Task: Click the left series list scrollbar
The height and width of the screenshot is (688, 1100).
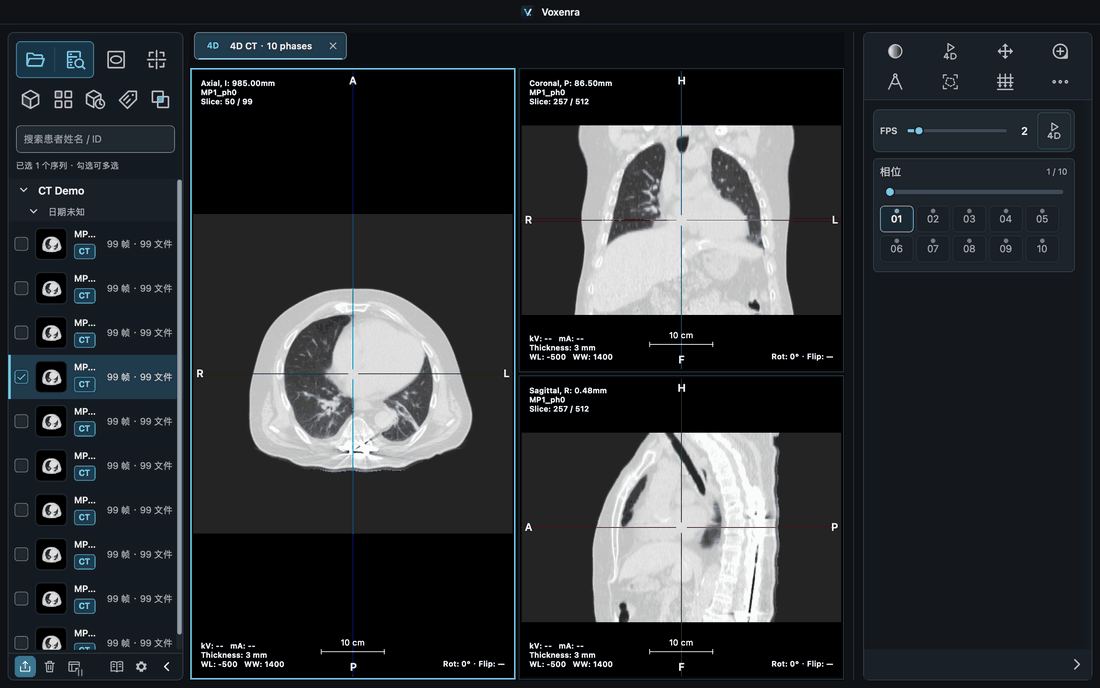Action: 179,407
